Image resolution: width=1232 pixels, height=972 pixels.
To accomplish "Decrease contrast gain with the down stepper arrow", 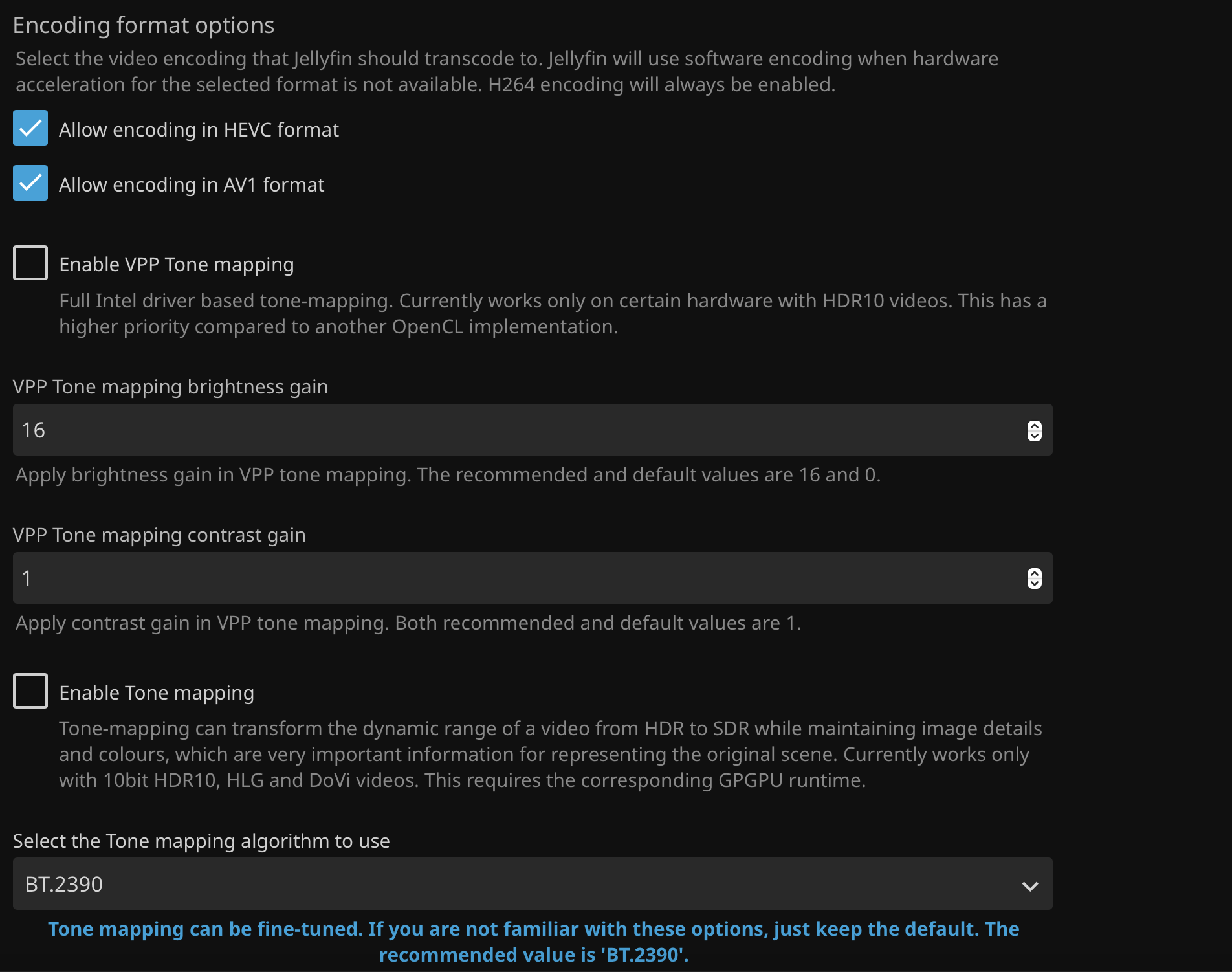I will (1034, 583).
